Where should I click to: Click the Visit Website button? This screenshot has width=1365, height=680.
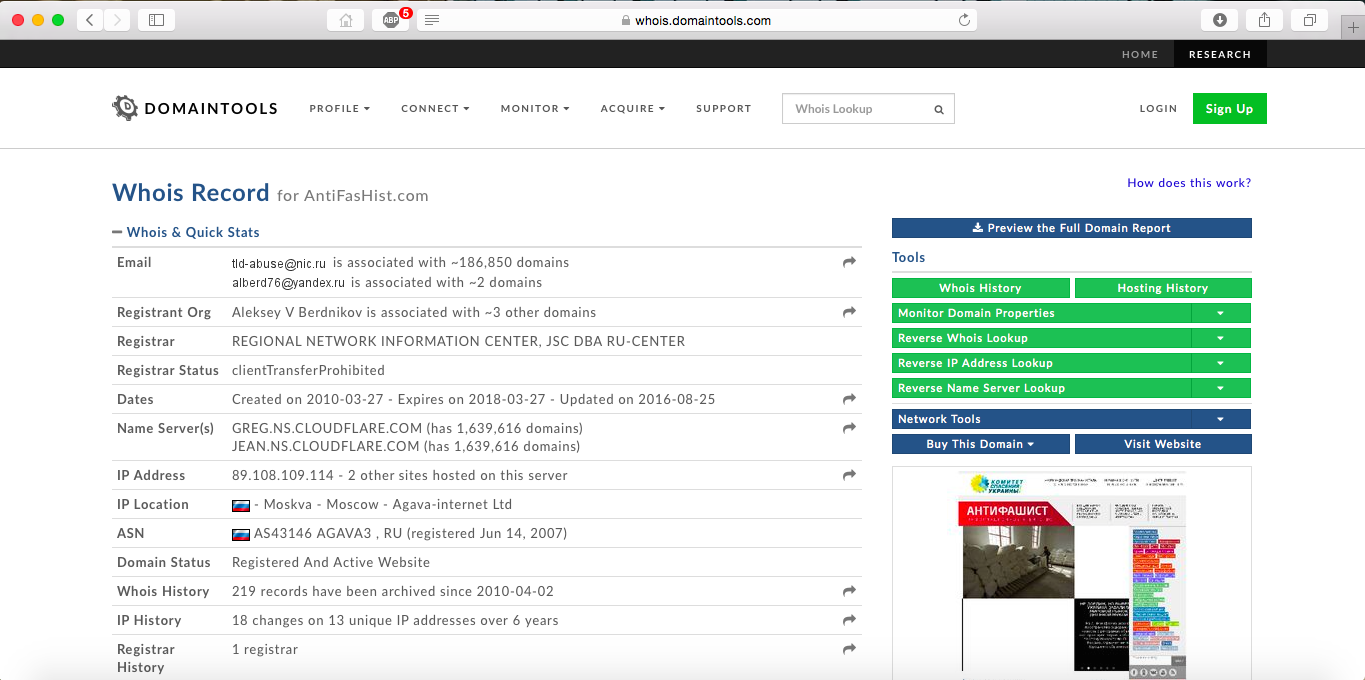tap(1163, 444)
